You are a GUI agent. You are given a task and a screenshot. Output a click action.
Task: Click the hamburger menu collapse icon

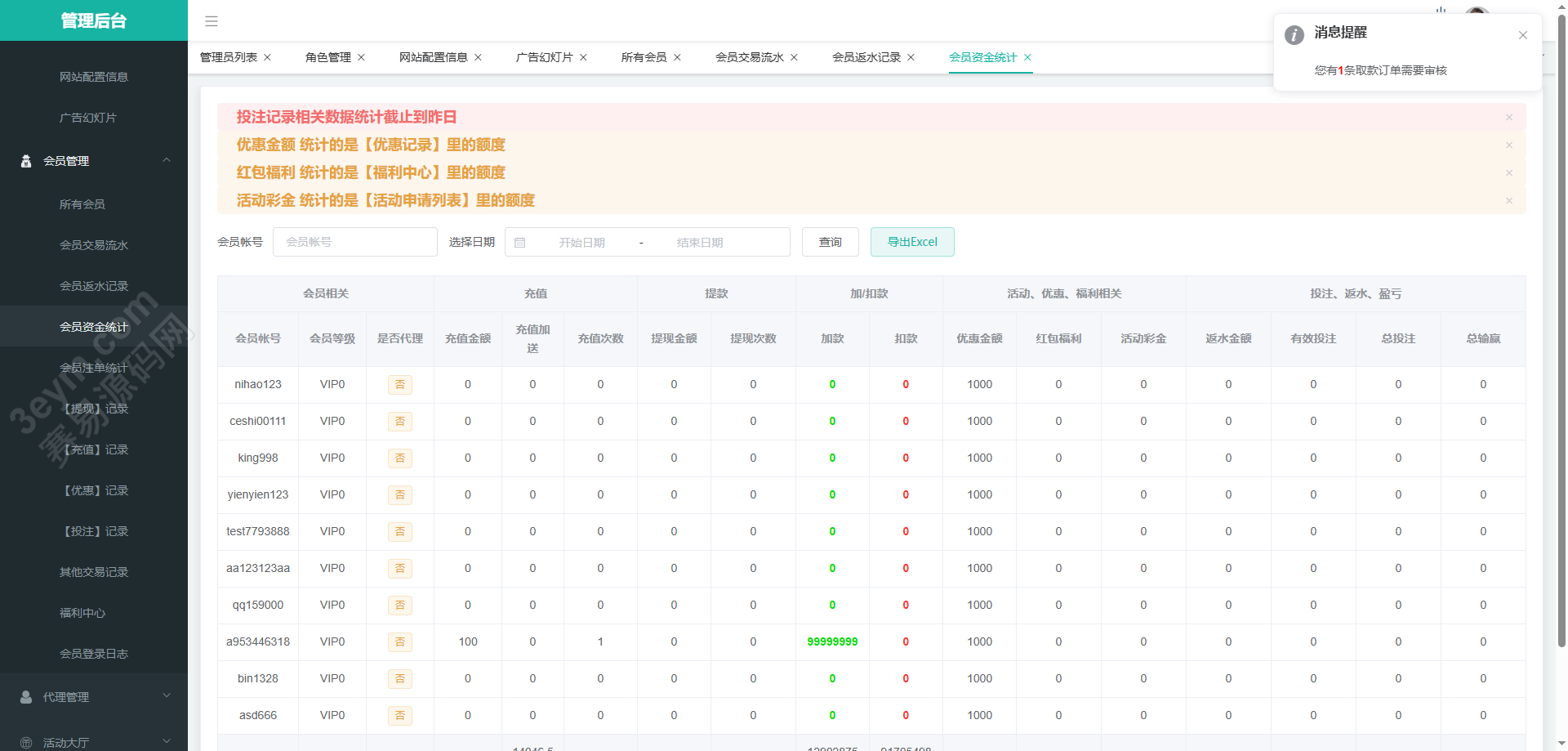click(x=212, y=21)
